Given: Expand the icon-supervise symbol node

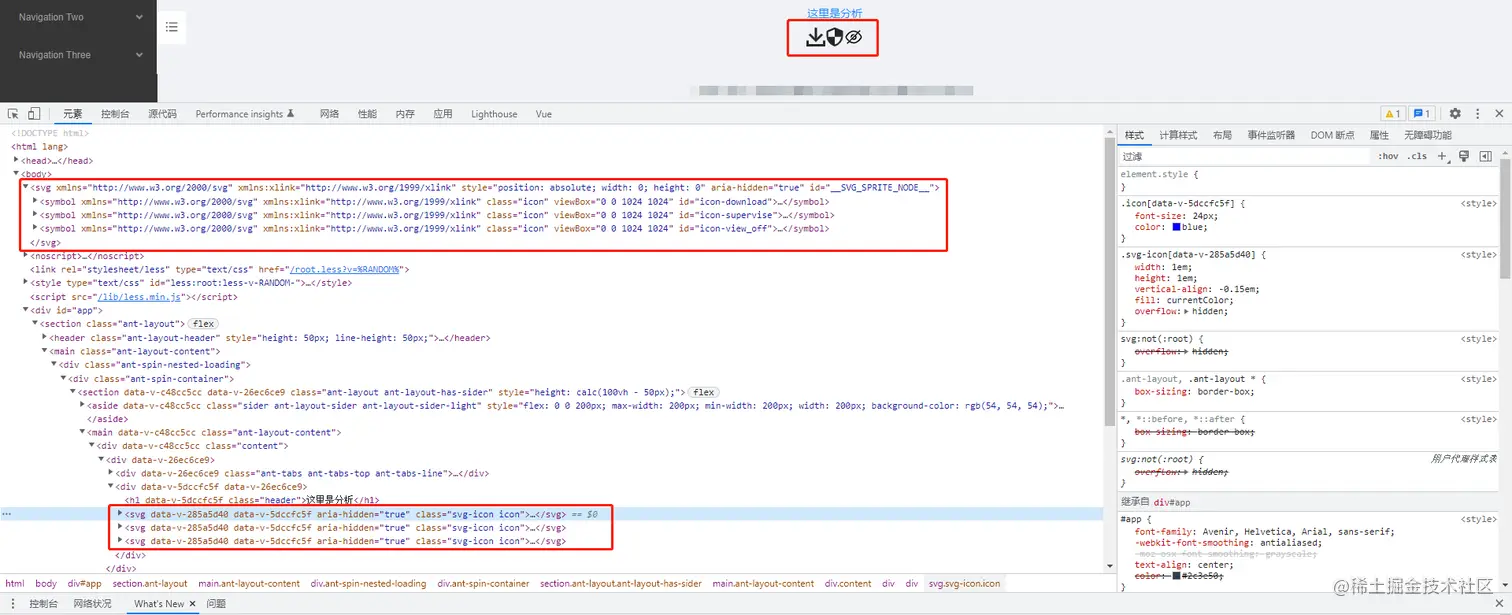Looking at the screenshot, I should click(35, 215).
